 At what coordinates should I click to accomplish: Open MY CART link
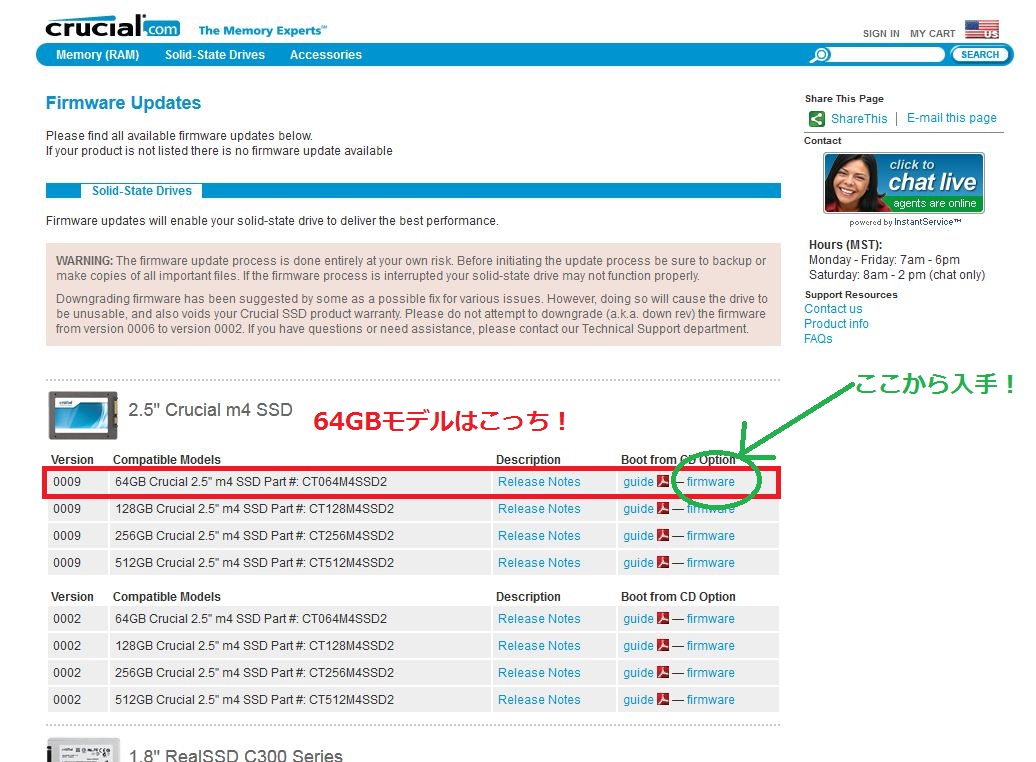932,34
